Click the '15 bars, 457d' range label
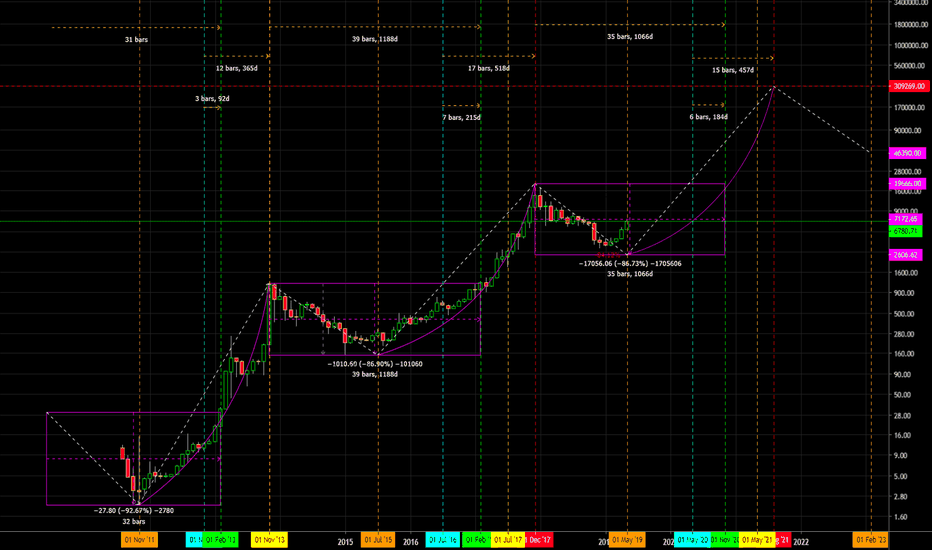The width and height of the screenshot is (932, 550). tap(733, 70)
